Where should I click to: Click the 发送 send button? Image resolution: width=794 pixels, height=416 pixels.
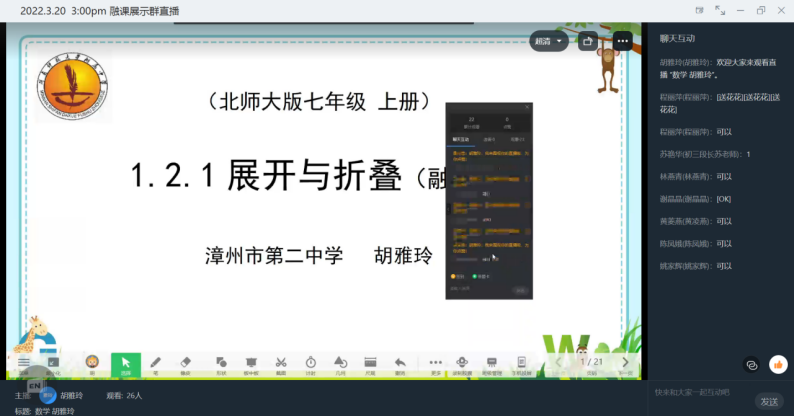[x=768, y=401]
